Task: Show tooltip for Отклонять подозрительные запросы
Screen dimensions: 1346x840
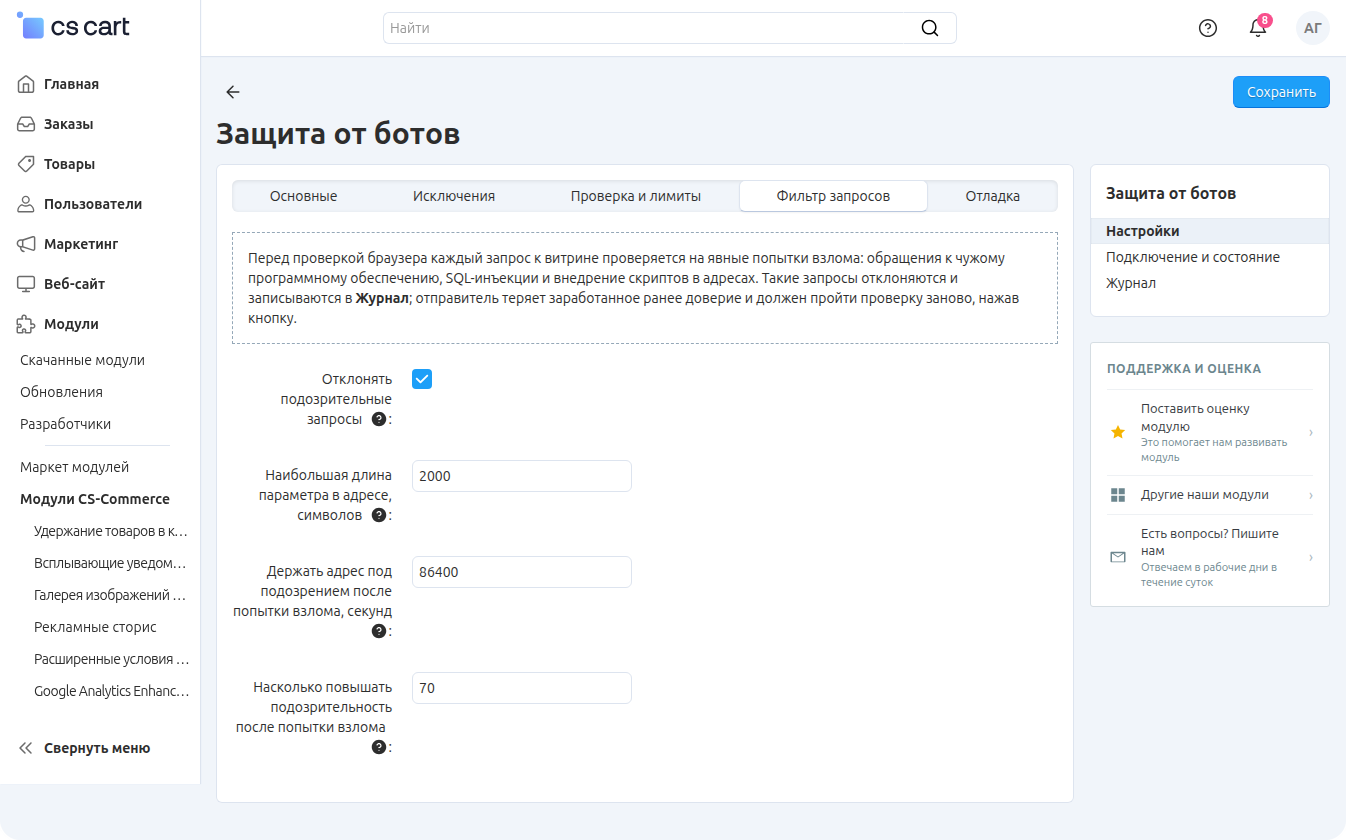Action: click(379, 420)
